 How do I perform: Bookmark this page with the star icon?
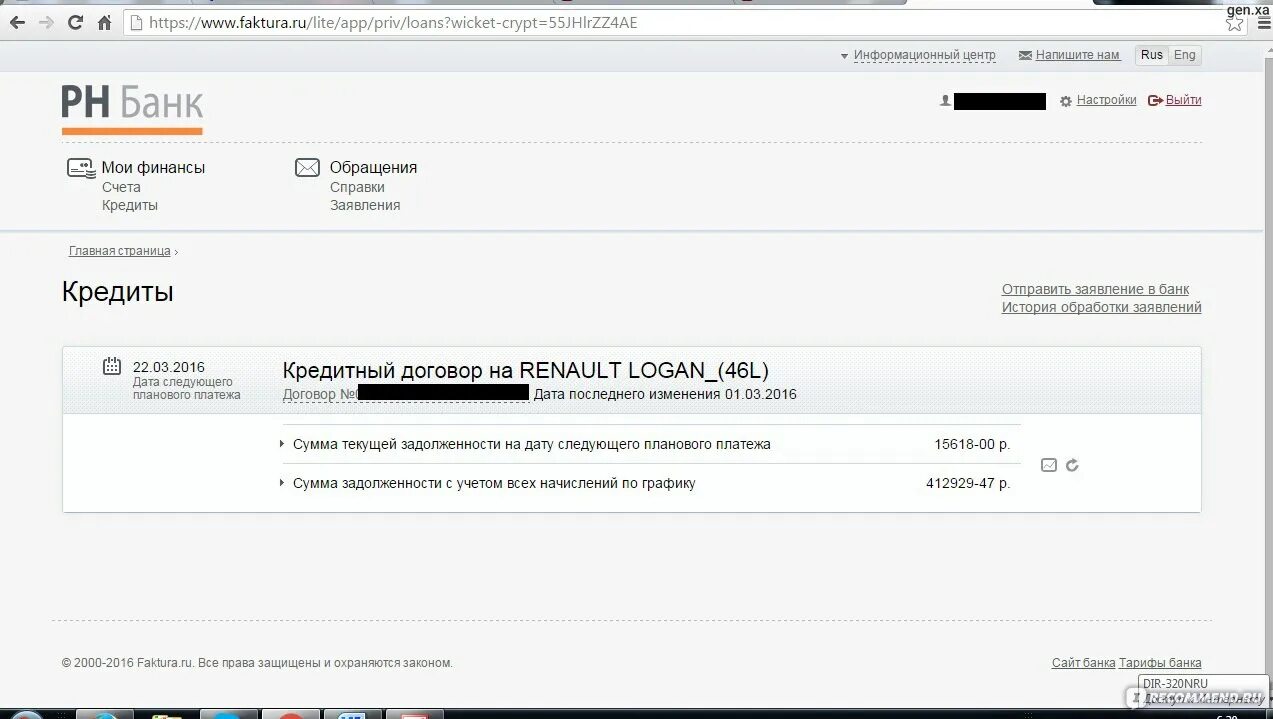pyautogui.click(x=1235, y=23)
